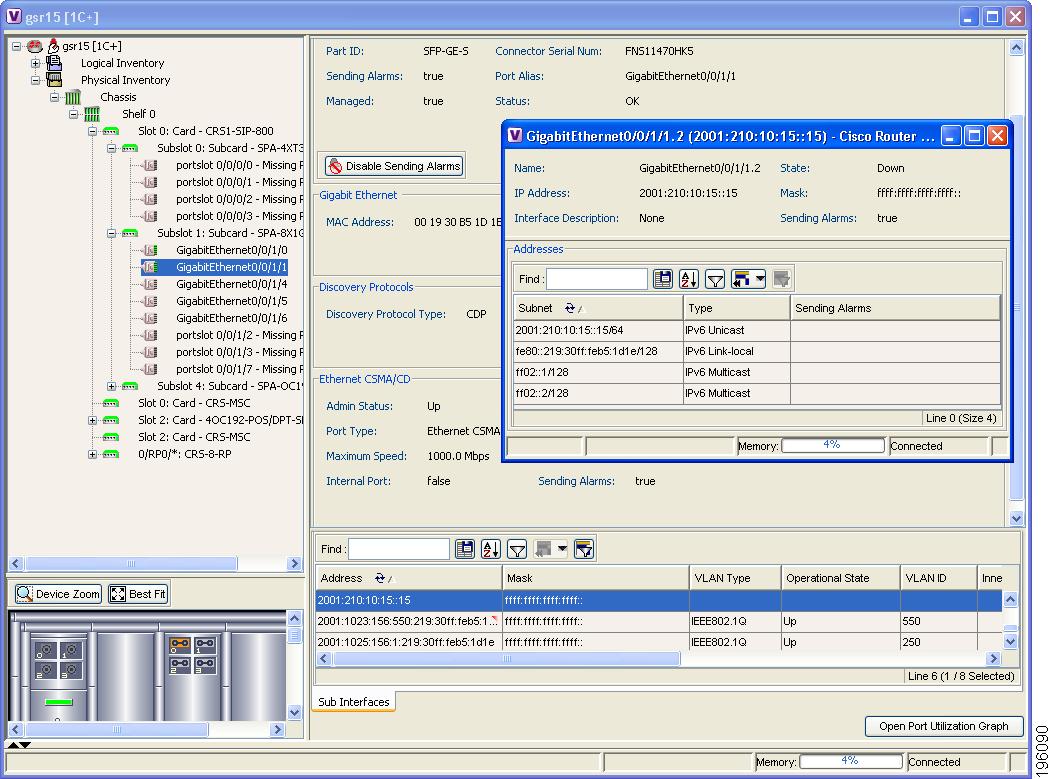Screen dimensions: 1053x779
Task: Click the gsr15 [1C+] router icon in tree
Action: pyautogui.click(x=35, y=46)
